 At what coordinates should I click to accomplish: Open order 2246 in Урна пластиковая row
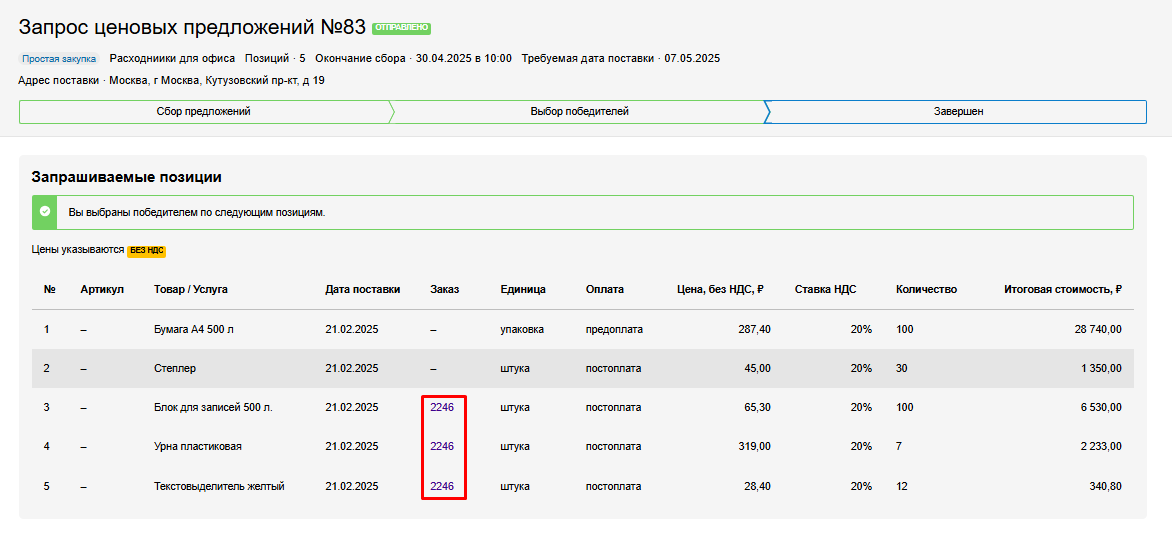point(442,447)
